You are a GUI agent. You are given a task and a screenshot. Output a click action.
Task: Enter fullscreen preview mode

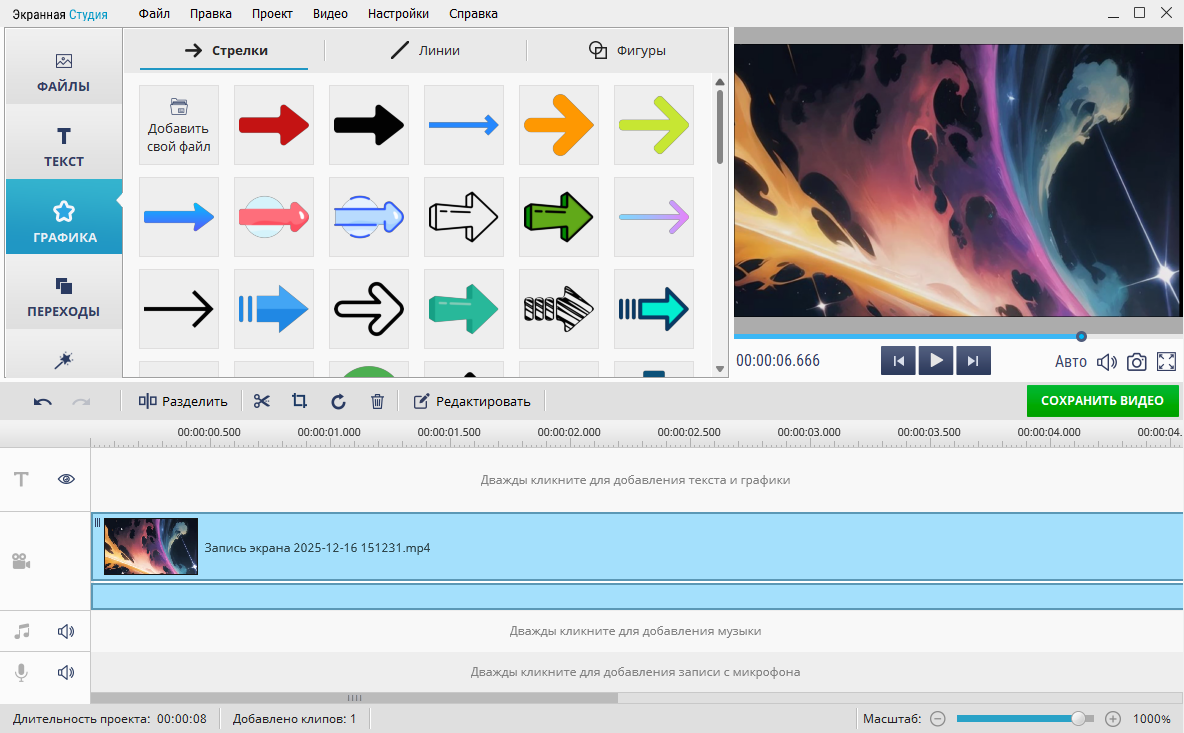(1167, 362)
